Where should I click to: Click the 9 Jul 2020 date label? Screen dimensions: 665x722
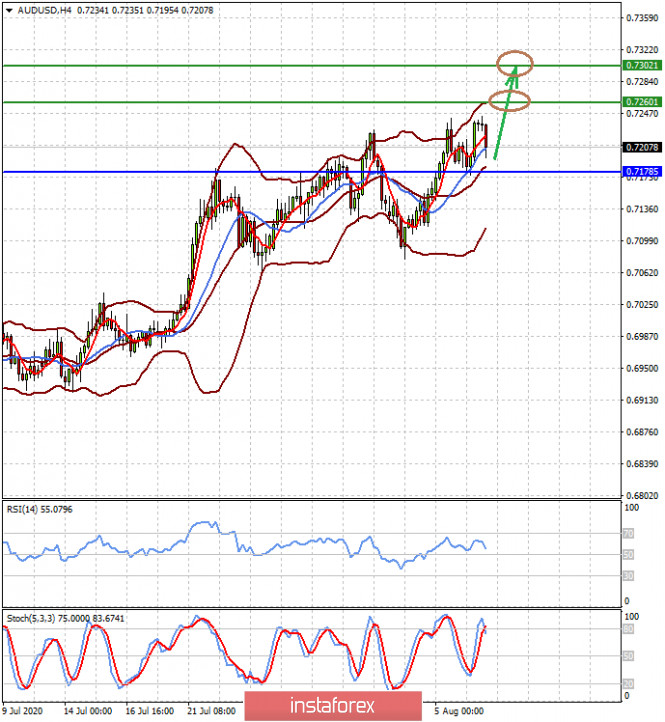22,711
